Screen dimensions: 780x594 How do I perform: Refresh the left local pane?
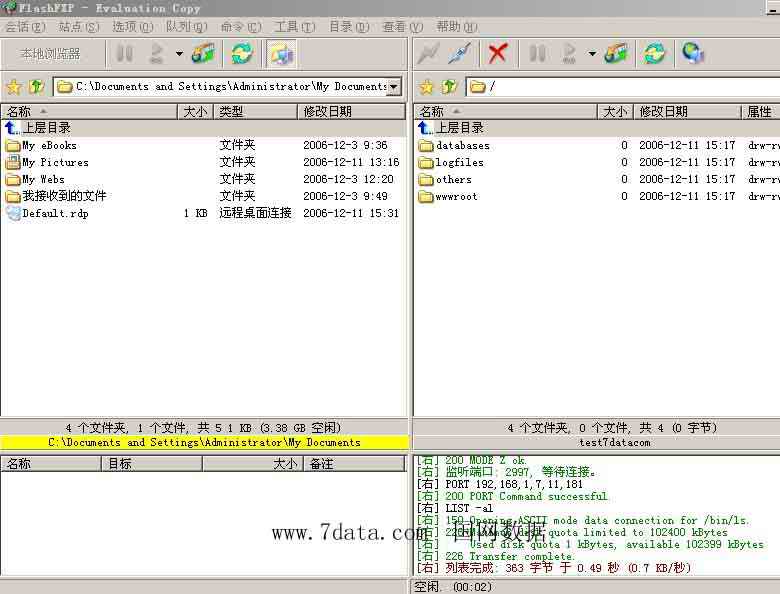(x=242, y=54)
